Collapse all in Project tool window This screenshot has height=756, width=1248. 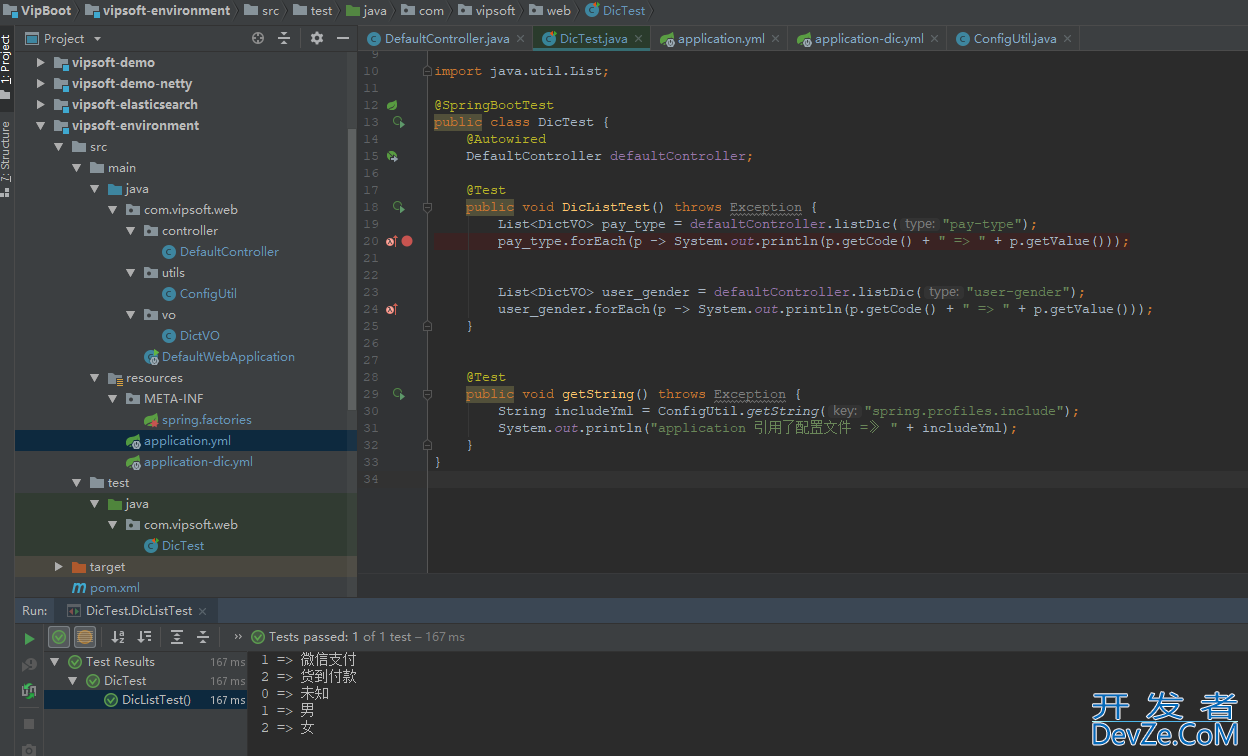pos(284,38)
